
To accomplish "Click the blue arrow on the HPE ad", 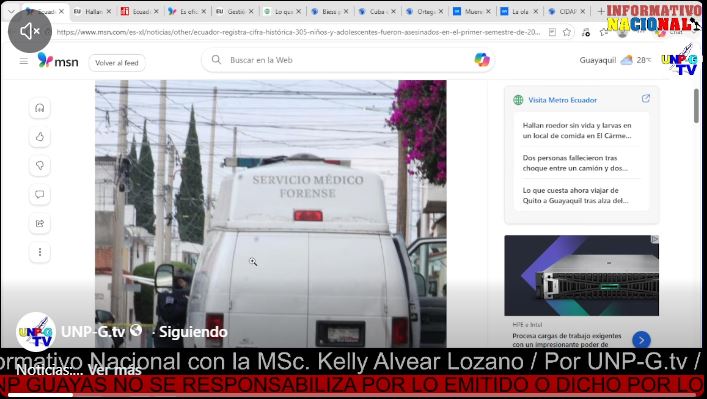I will 641,340.
